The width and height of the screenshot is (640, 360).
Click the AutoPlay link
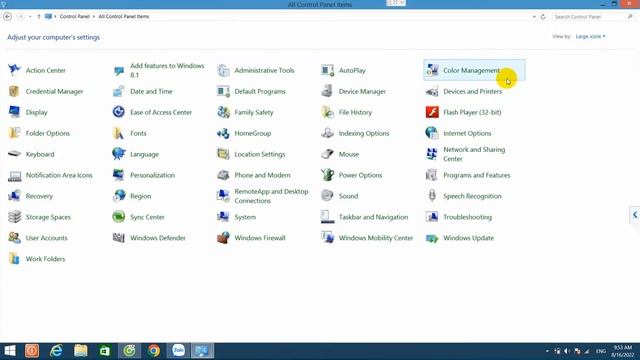click(352, 71)
